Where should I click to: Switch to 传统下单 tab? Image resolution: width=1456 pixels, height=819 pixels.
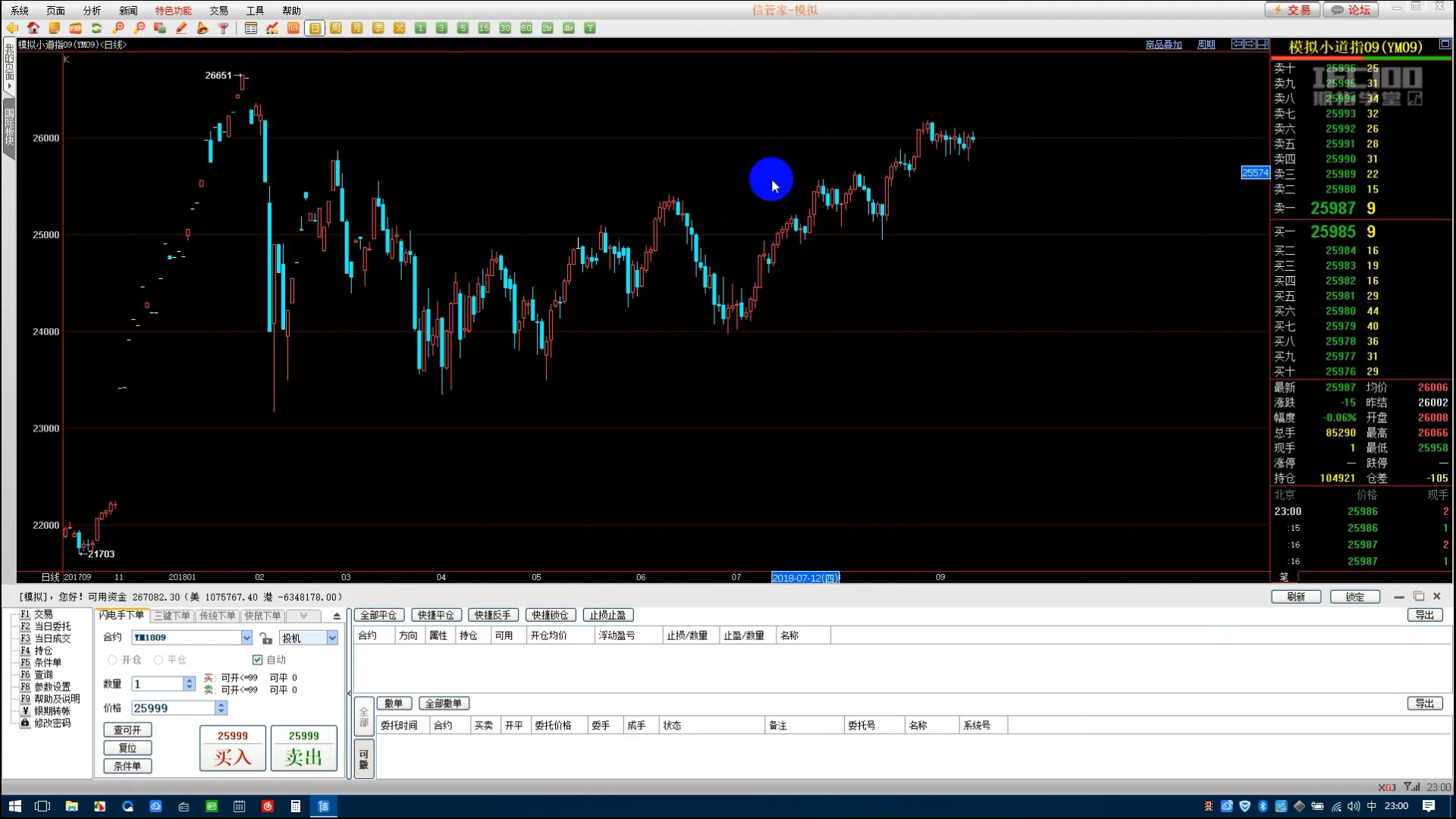tap(217, 616)
